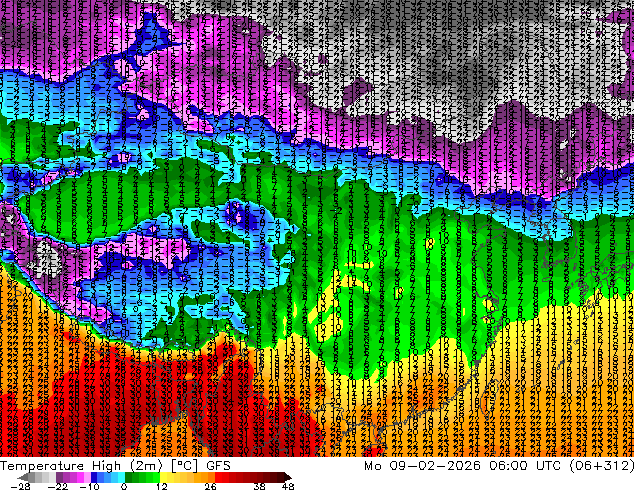Click the 48 legend scale label

[x=288, y=486]
